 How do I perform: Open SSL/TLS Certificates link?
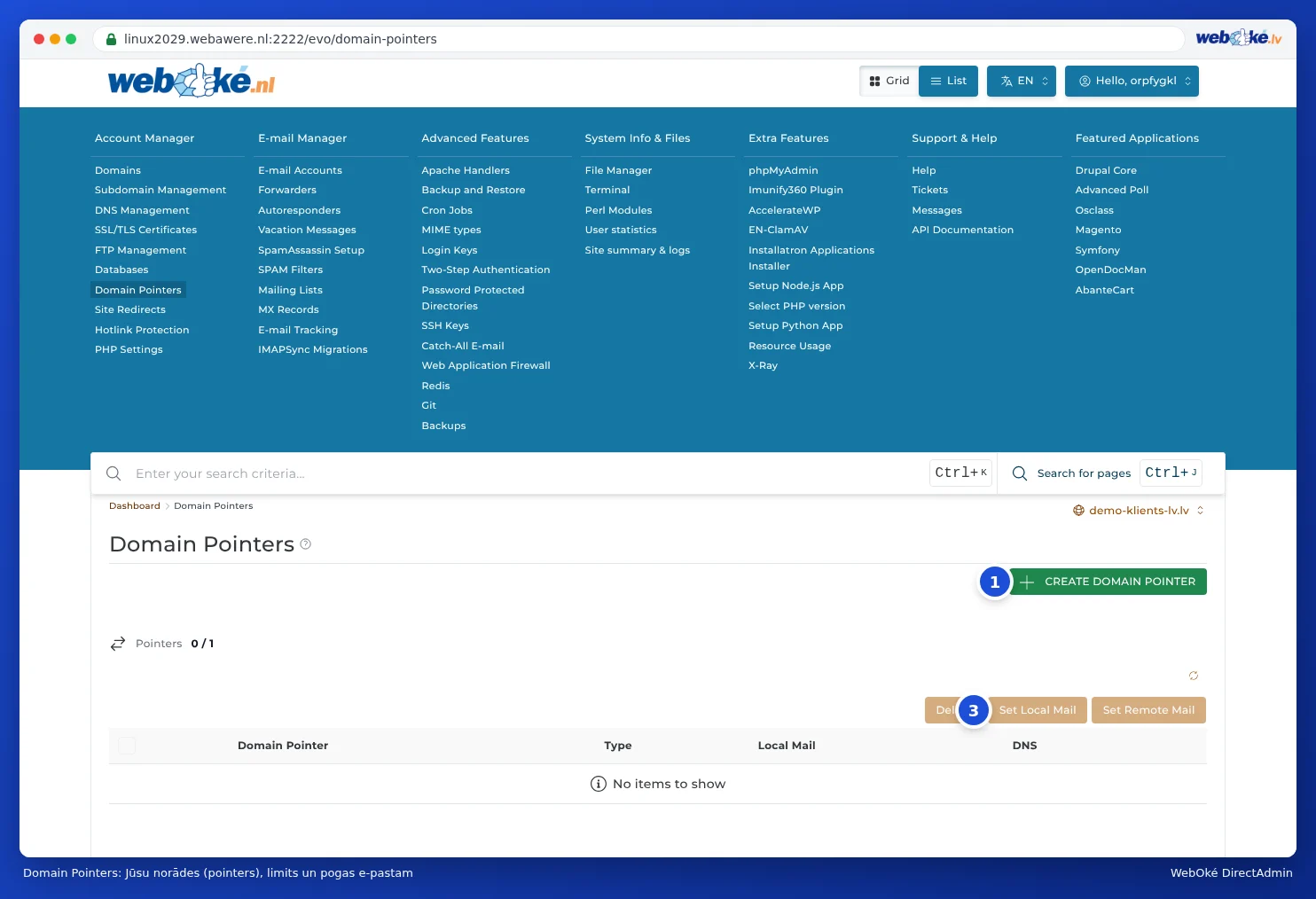point(145,230)
